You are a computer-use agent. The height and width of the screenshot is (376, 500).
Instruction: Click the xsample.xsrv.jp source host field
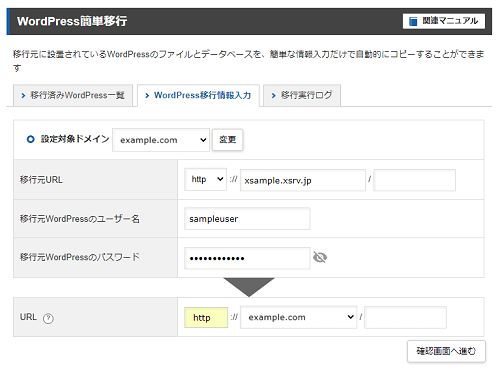click(x=303, y=180)
